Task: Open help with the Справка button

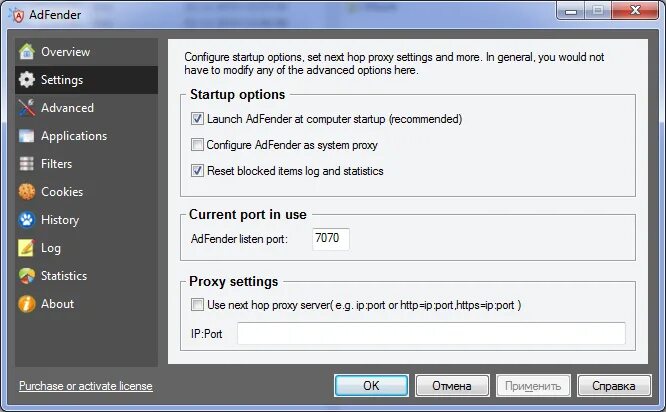Action: point(614,386)
